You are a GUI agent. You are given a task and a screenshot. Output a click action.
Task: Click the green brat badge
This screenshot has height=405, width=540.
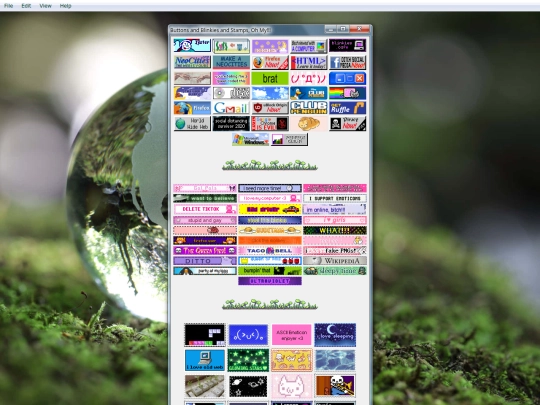pos(270,78)
